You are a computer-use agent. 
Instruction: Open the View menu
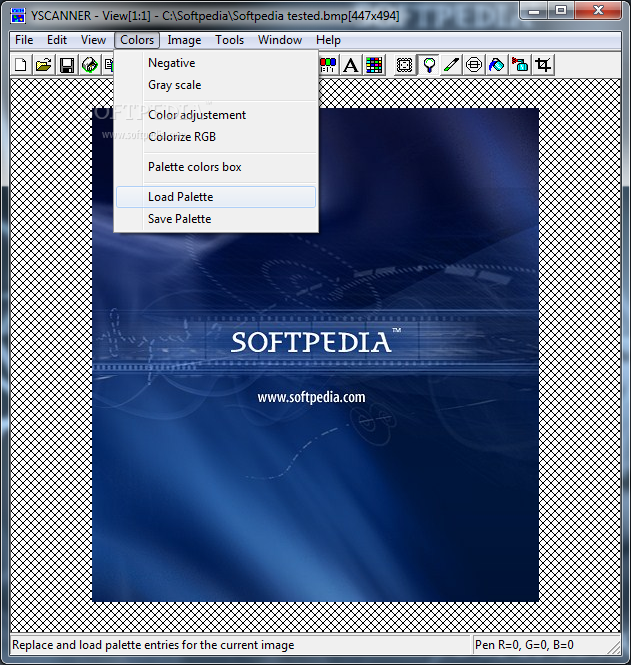pos(93,40)
